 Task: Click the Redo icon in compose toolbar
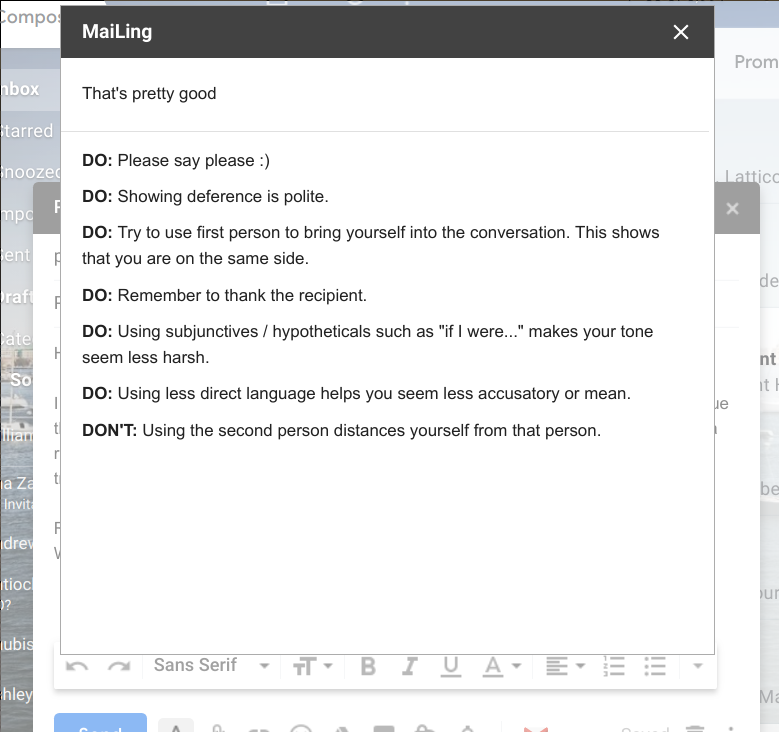(x=119, y=666)
